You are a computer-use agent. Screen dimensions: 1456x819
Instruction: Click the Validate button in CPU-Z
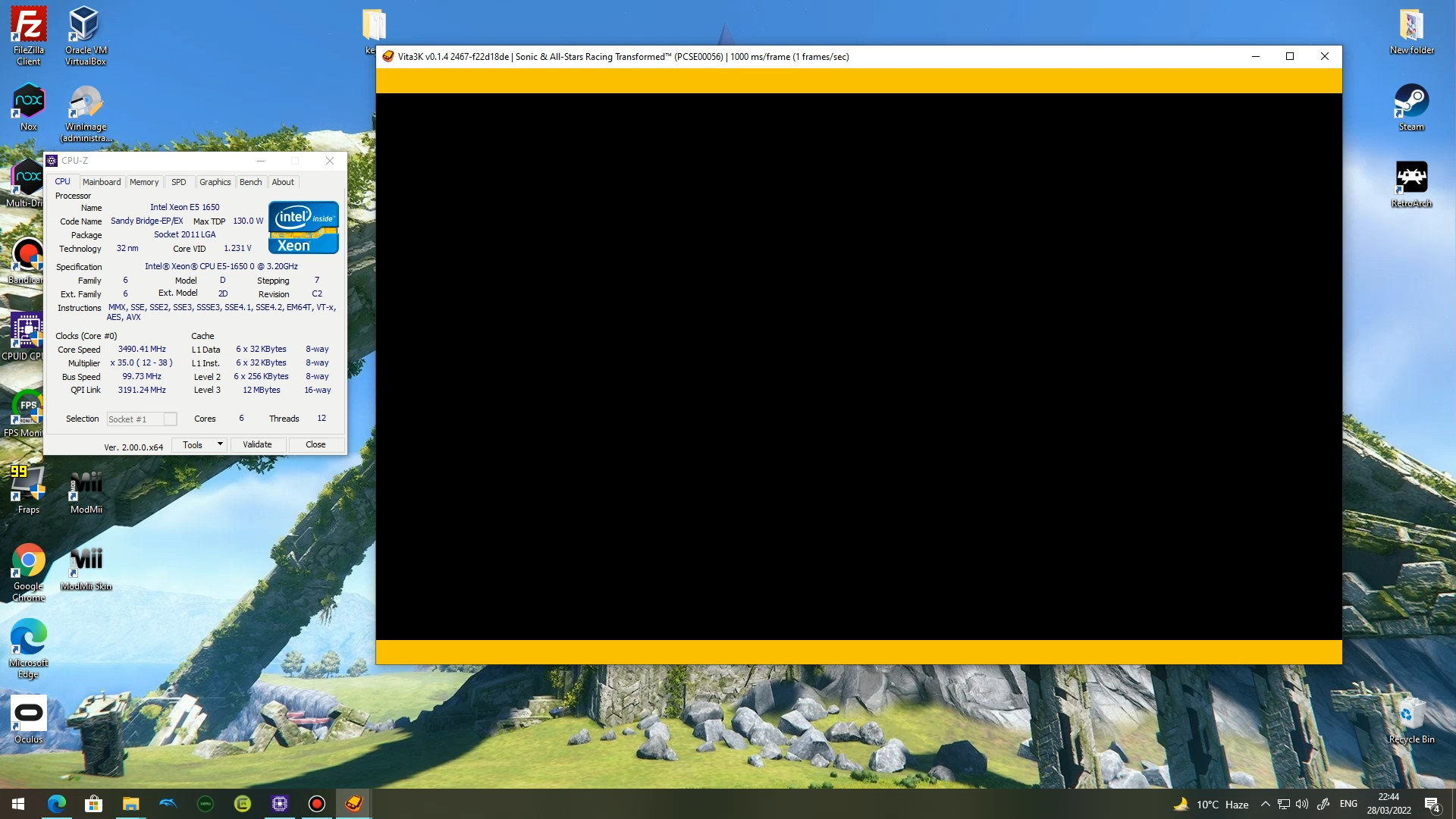[257, 444]
